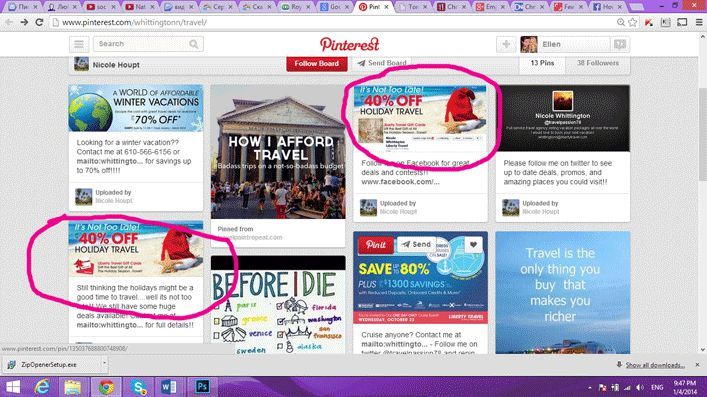This screenshot has width=707, height=397.
Task: Bookmark the page with the star icon
Action: pyautogui.click(x=633, y=22)
